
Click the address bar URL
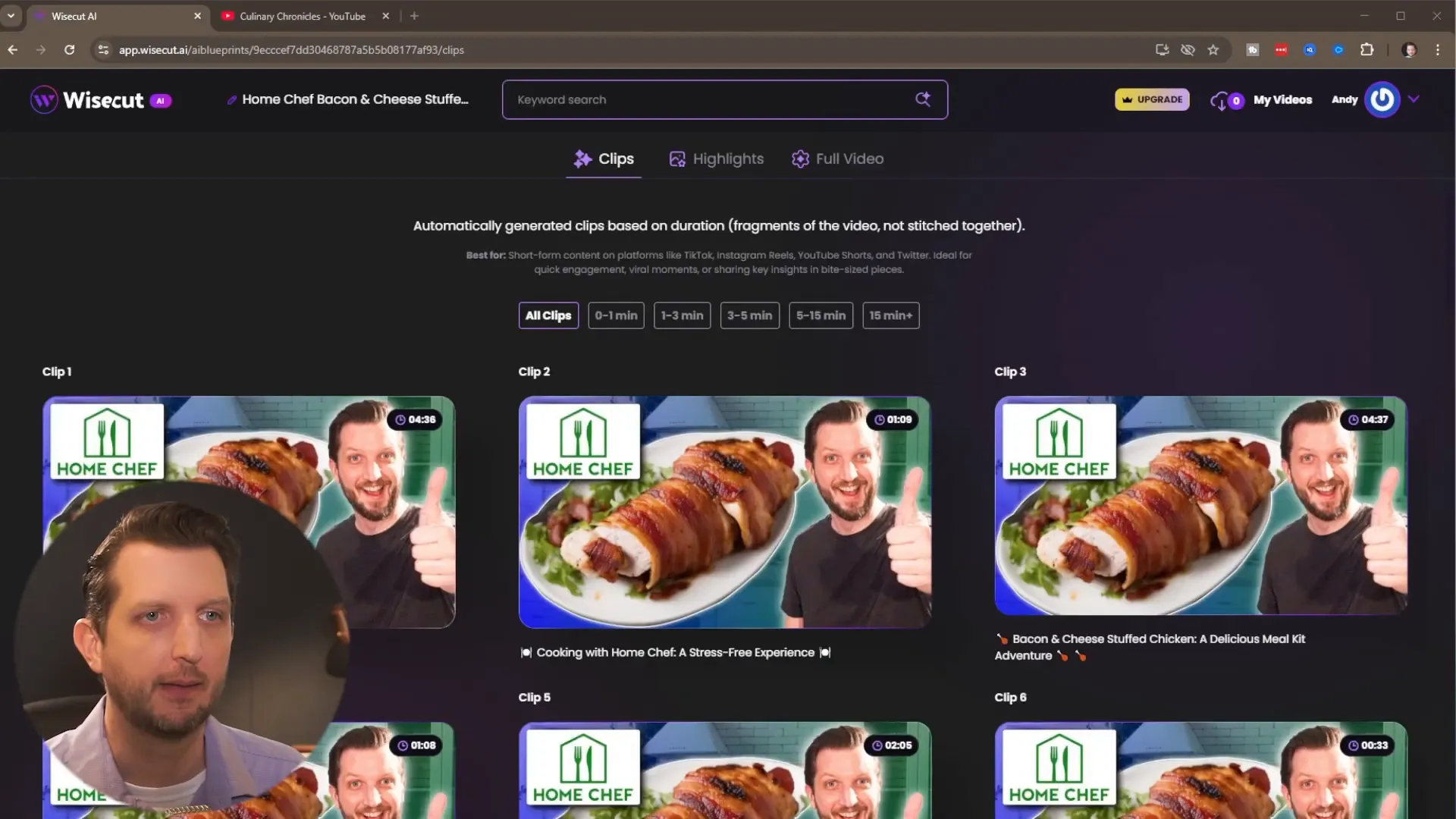click(291, 50)
